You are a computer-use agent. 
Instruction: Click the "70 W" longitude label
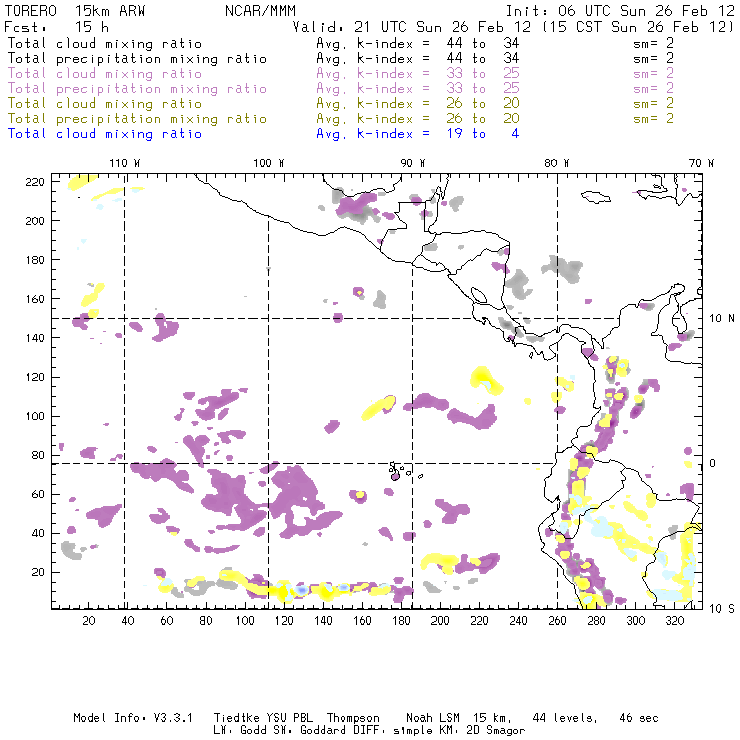701,163
